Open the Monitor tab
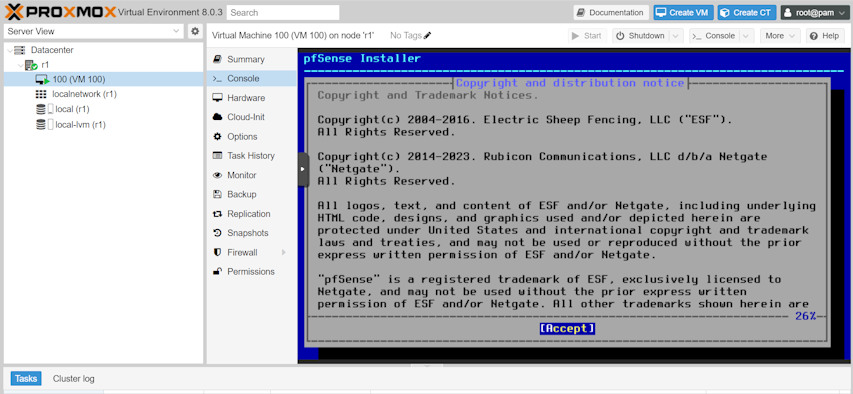The image size is (853, 394). pyautogui.click(x=251, y=175)
